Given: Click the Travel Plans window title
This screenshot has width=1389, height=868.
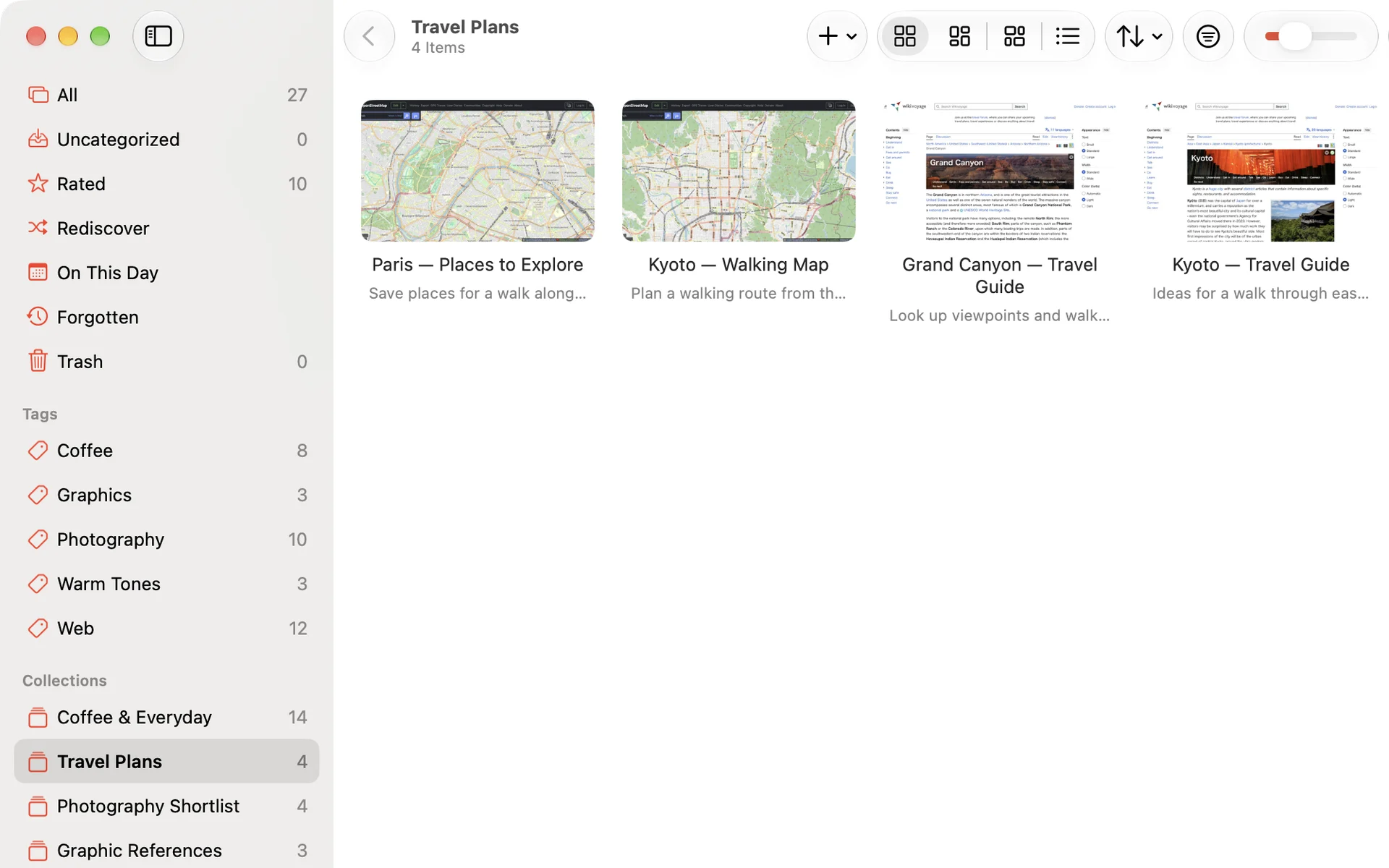Looking at the screenshot, I should click(465, 27).
